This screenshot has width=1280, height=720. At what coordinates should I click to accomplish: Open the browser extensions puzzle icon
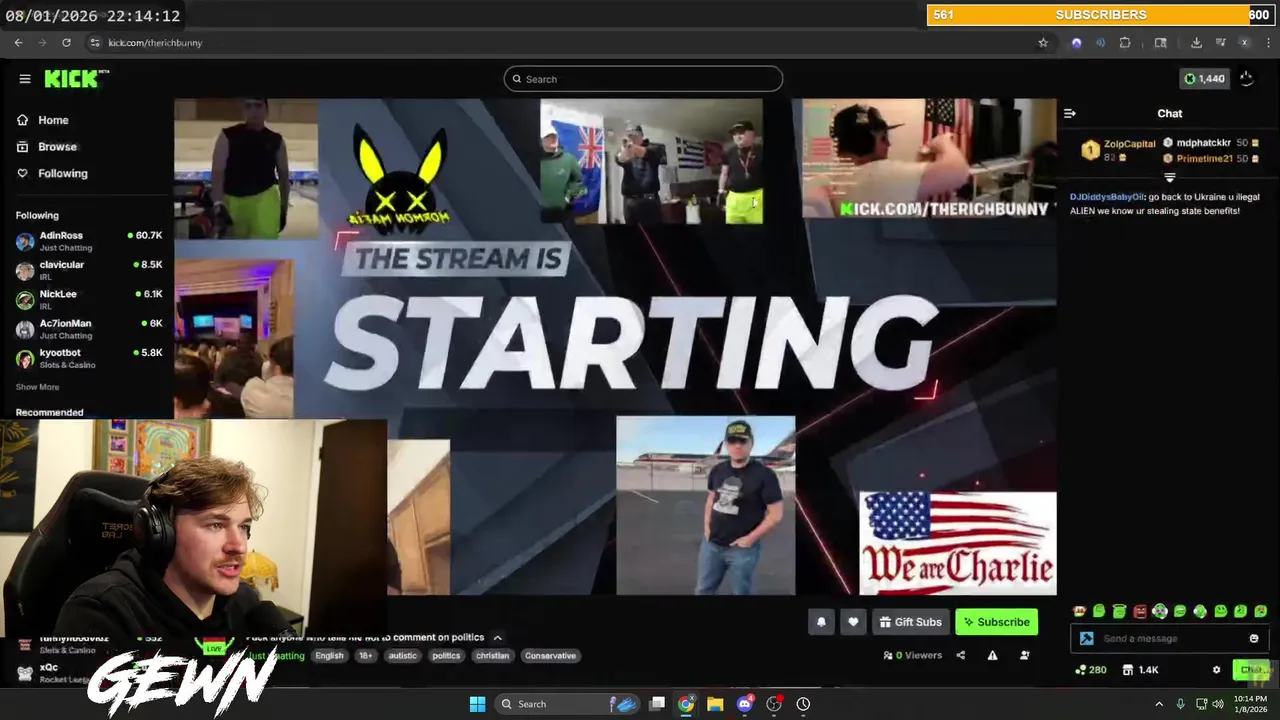[x=1125, y=43]
